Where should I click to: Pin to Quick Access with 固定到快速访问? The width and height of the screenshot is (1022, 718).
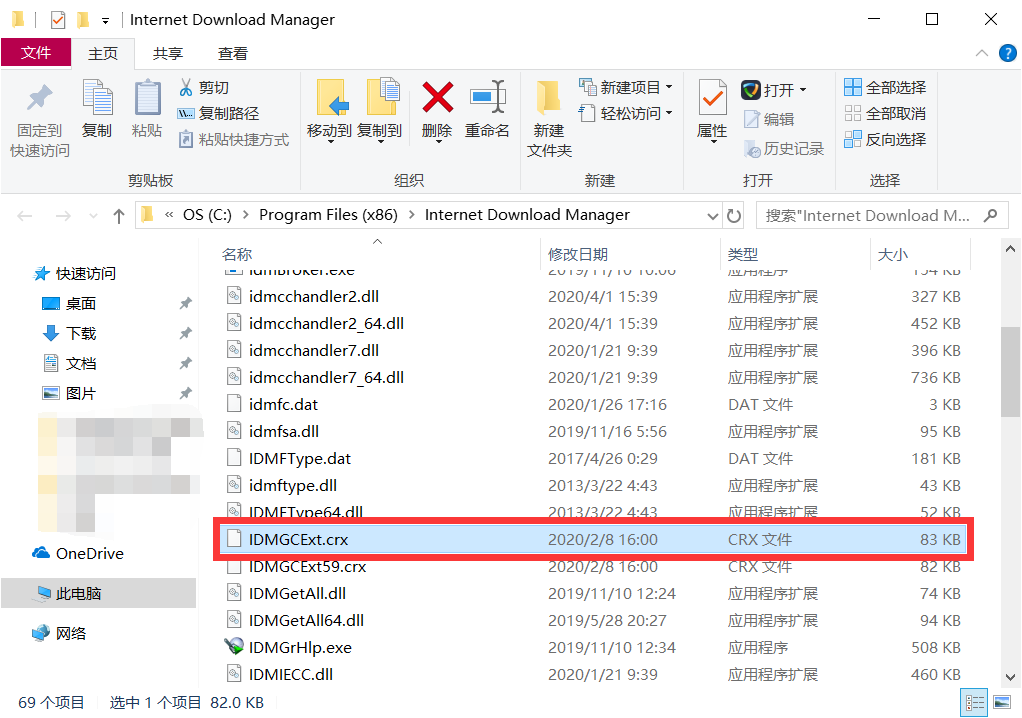[39, 121]
